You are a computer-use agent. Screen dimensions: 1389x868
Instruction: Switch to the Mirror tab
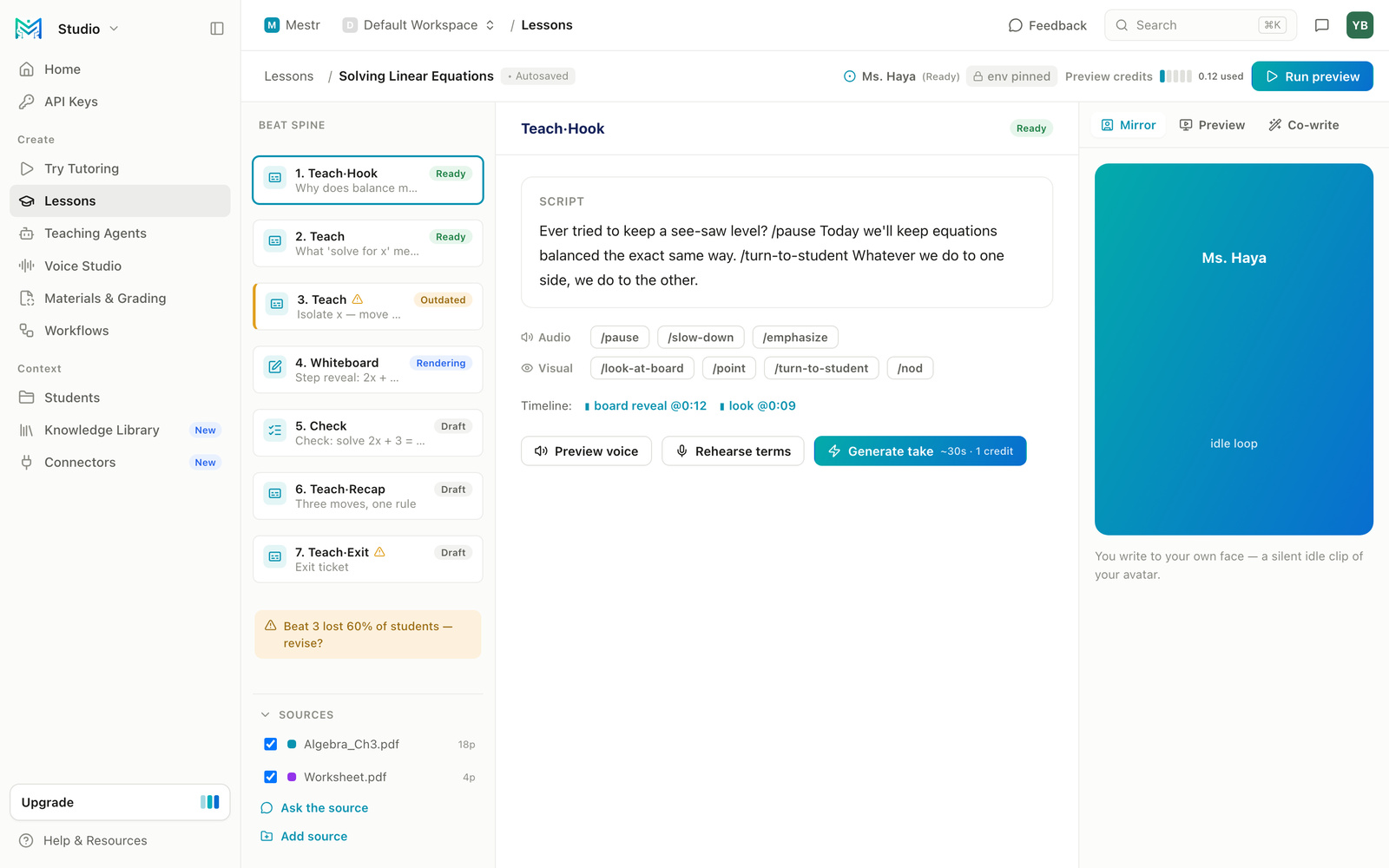pos(1129,125)
